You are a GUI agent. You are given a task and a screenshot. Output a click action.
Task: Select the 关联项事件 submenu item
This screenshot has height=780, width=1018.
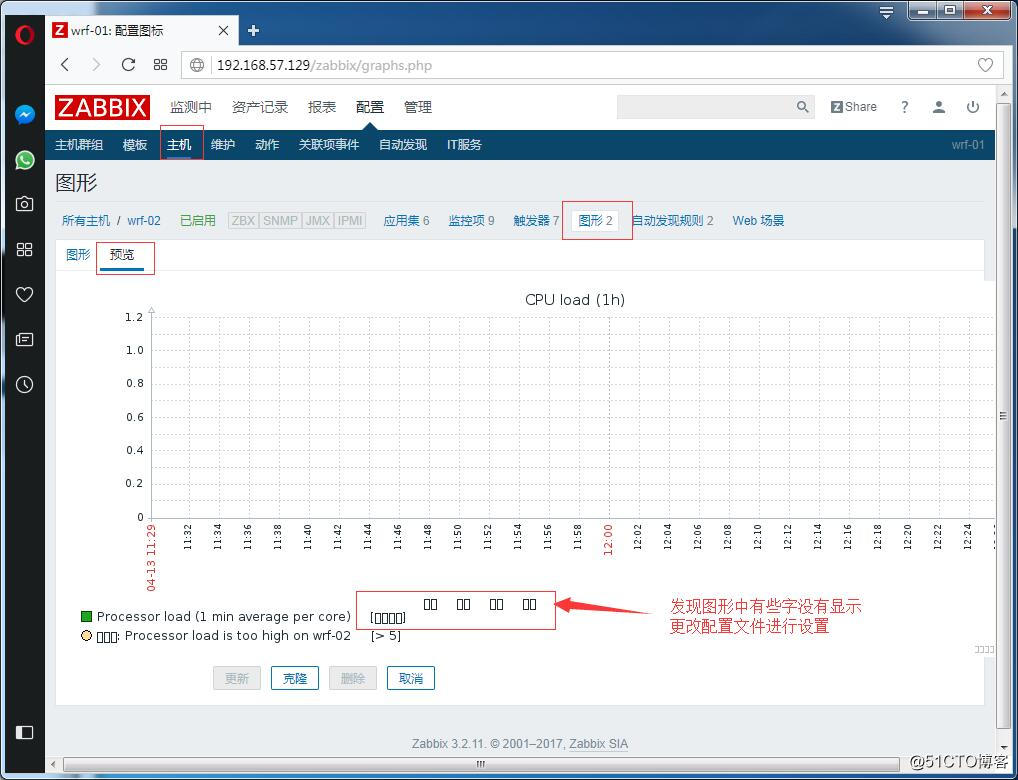click(329, 145)
